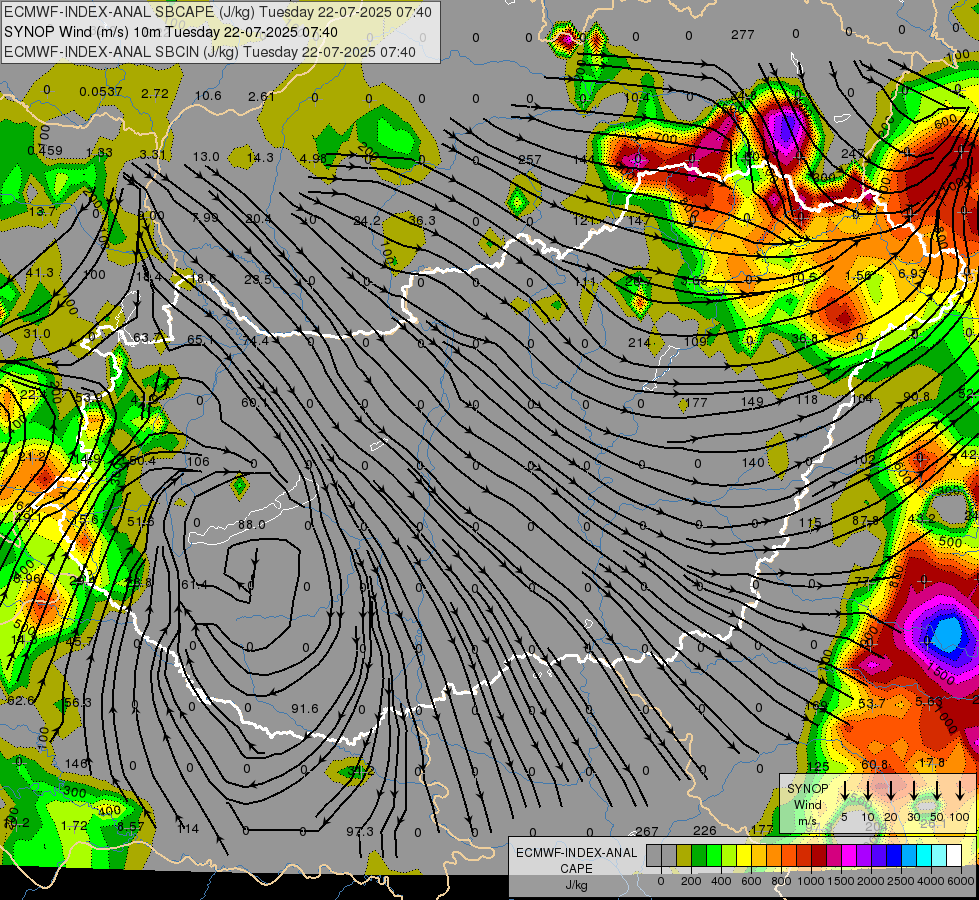
Task: Click the 226 map value
Action: point(705,830)
